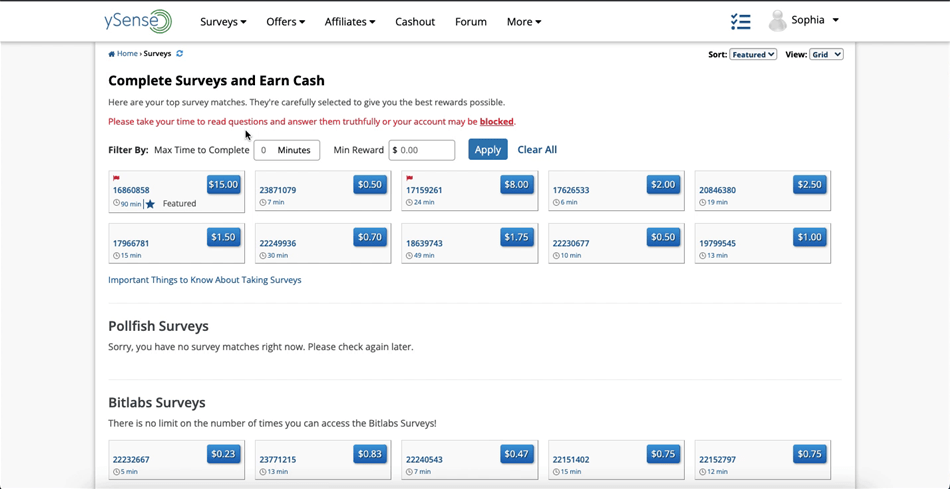Click $1.75 button for survey 18639743
This screenshot has height=489, width=950.
(516, 237)
